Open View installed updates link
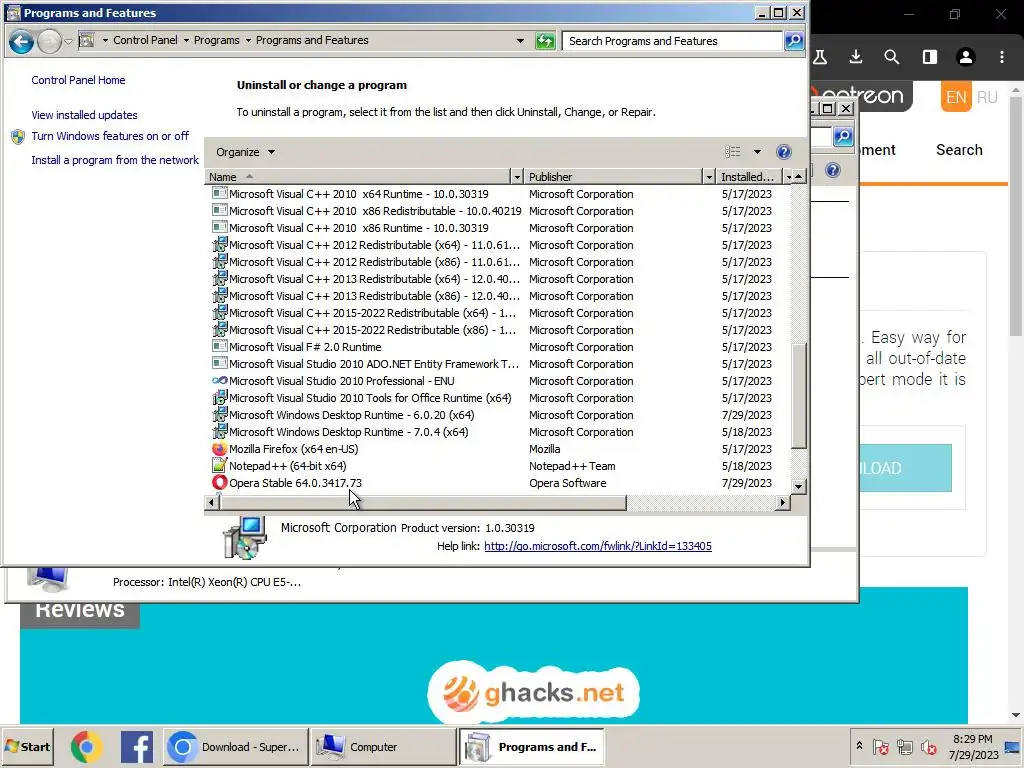Image resolution: width=1024 pixels, height=768 pixels. point(84,115)
